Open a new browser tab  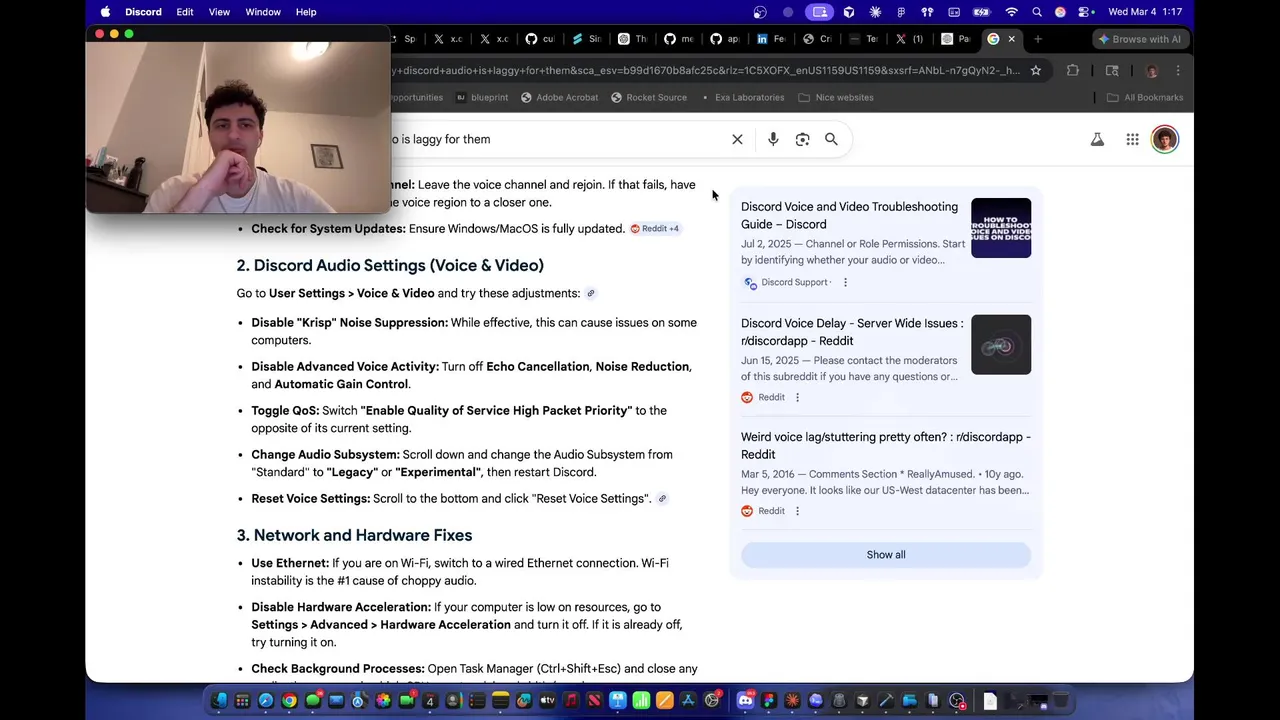[x=1038, y=39]
